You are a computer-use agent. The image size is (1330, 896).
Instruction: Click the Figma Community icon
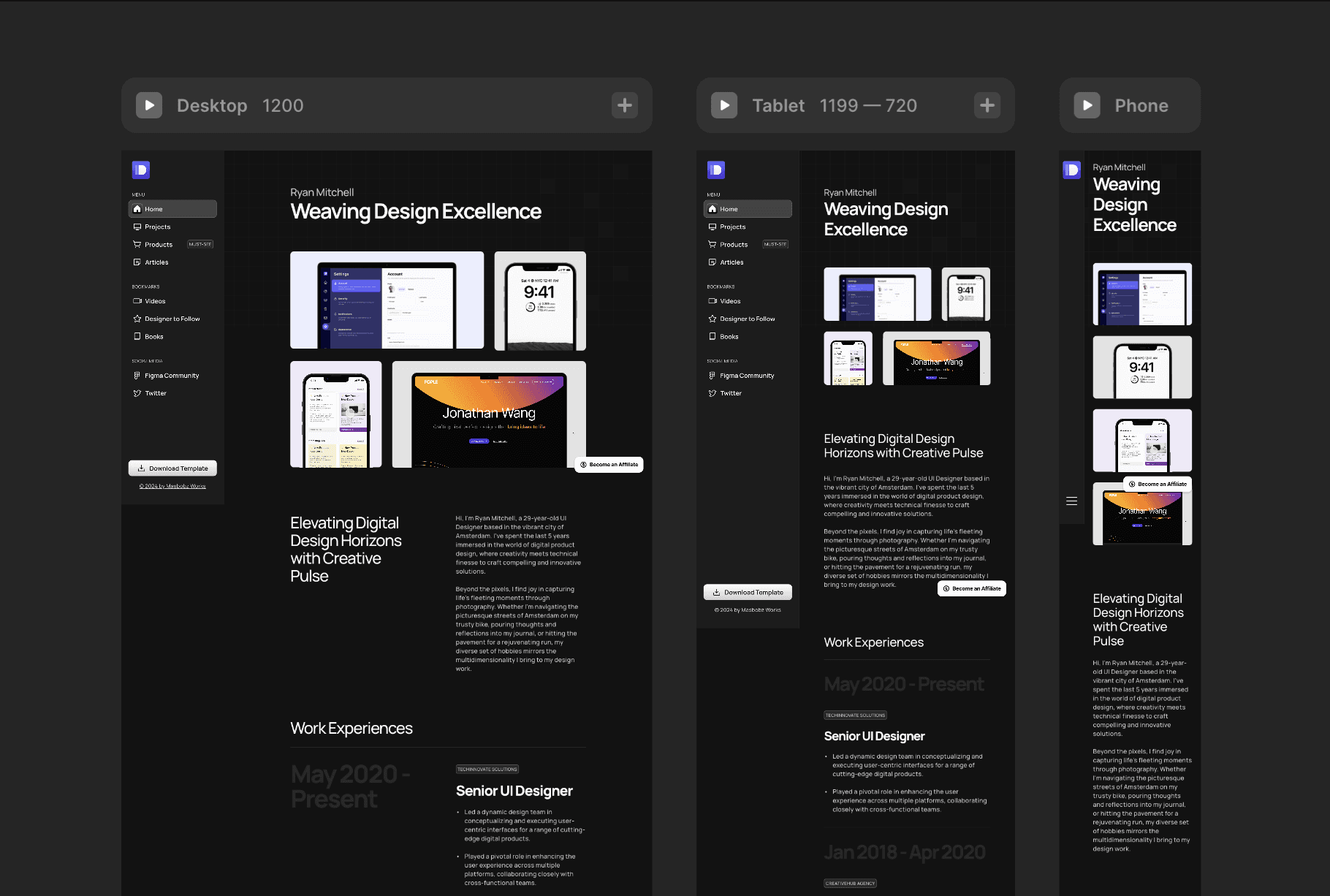pos(137,375)
